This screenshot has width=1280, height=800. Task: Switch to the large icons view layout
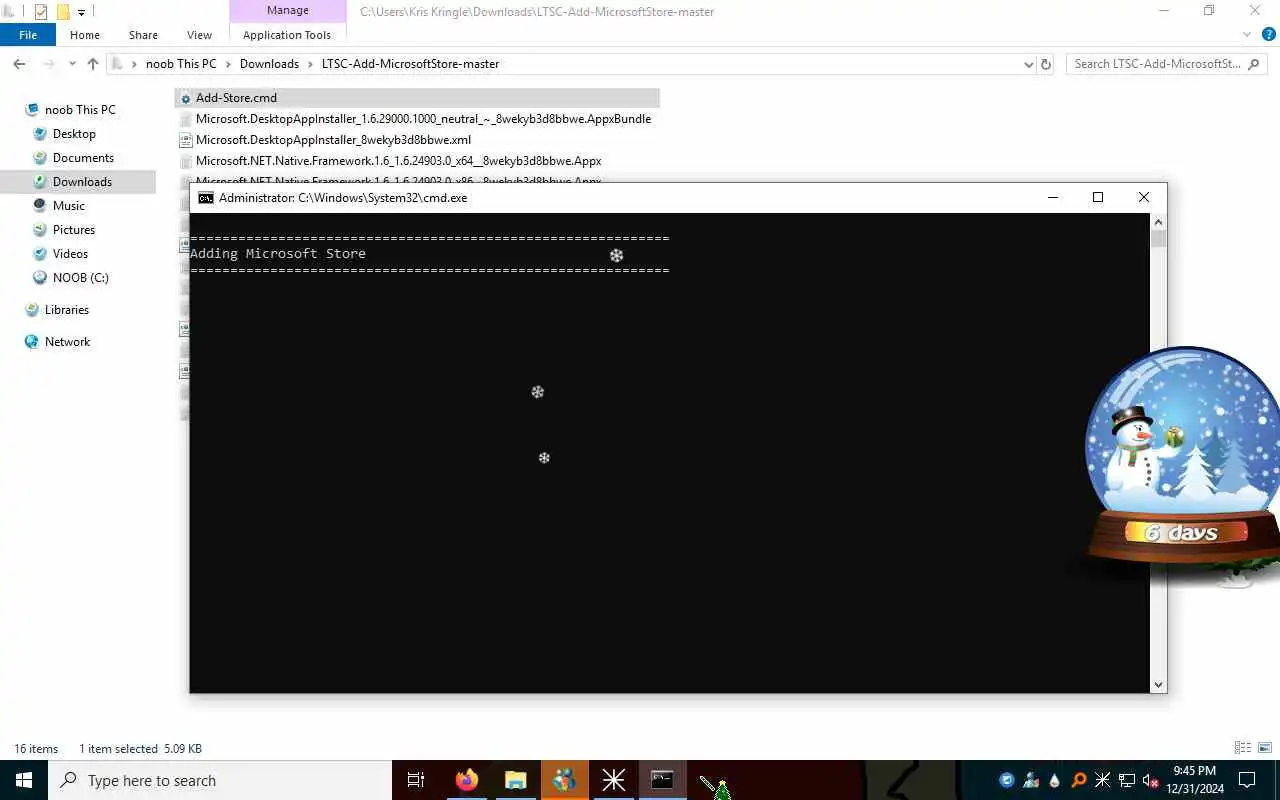[x=1264, y=748]
